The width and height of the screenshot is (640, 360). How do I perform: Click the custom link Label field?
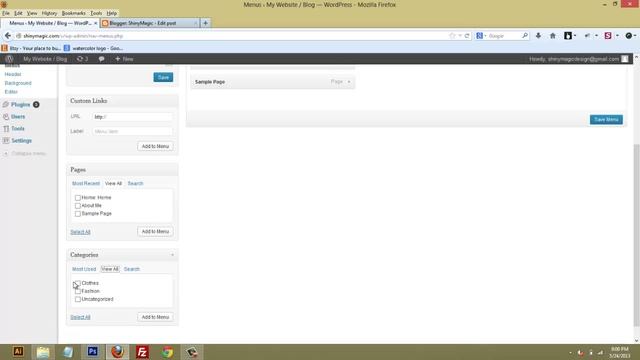tap(133, 131)
